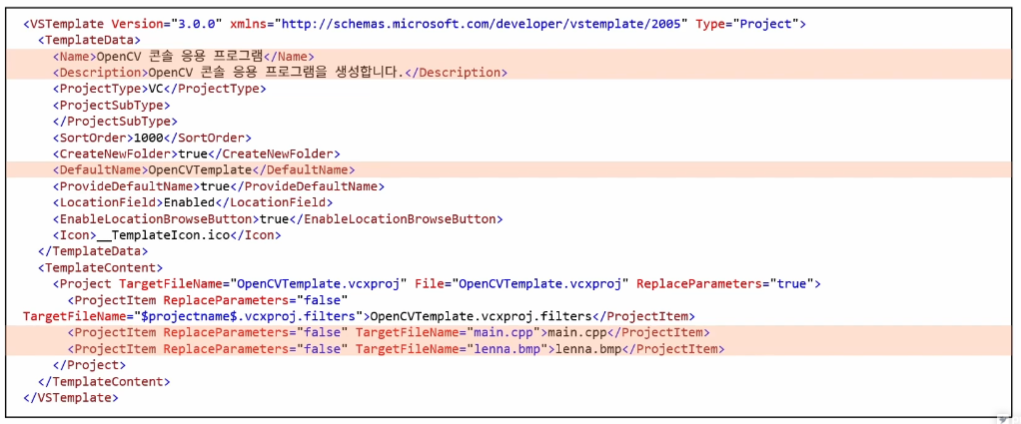Click the Type="Project" attribute

pyautogui.click(x=747, y=24)
